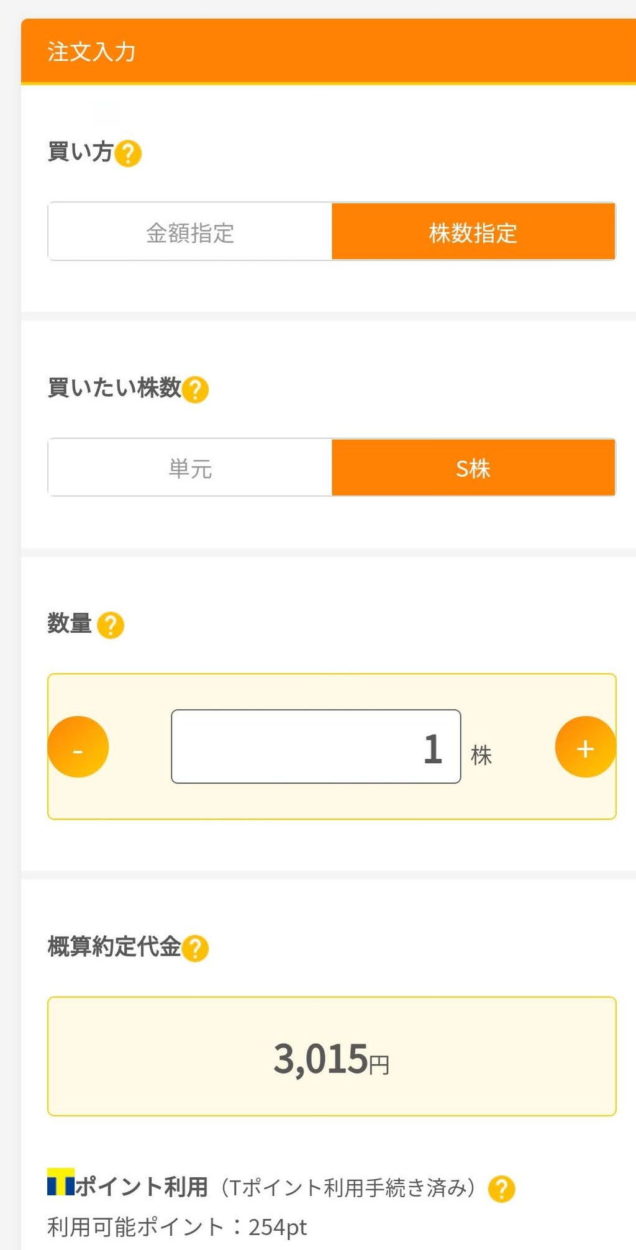The image size is (636, 1250).
Task: Click the 買いたい株数 section label
Action: 114,389
